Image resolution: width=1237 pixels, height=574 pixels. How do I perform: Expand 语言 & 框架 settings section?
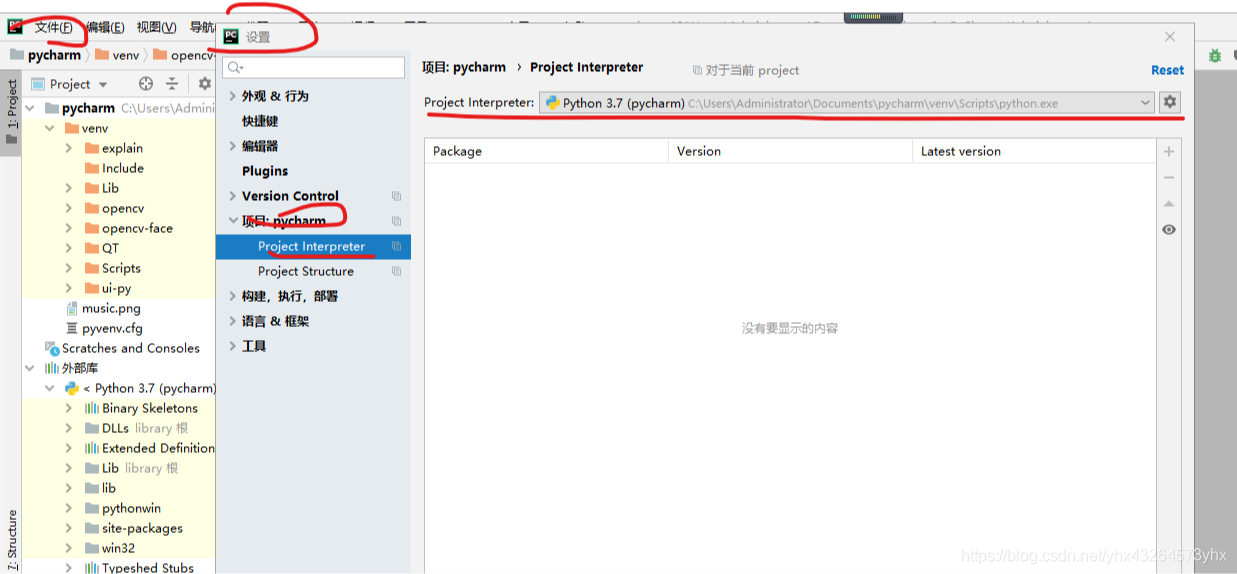point(233,321)
